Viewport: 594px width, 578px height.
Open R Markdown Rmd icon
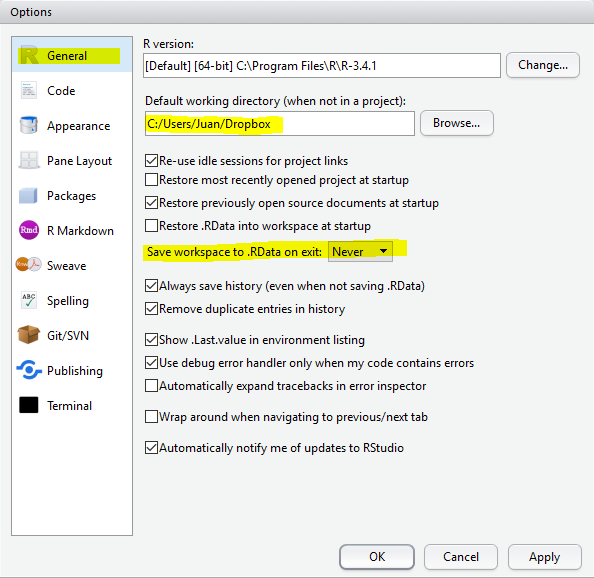coord(29,230)
